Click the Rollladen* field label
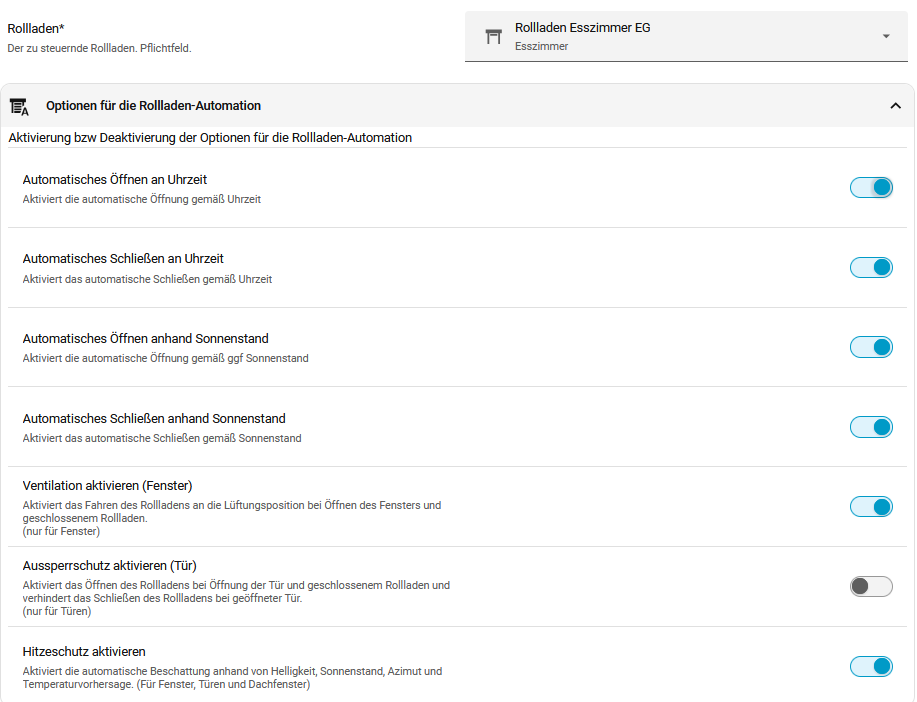The height and width of the screenshot is (702, 917). coord(36,28)
